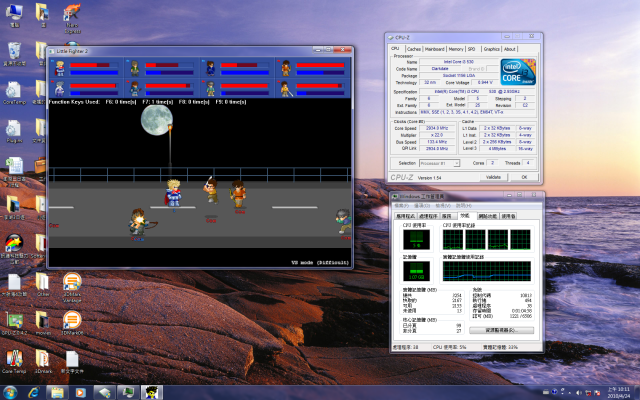
Task: Open the second menu in Task Manager menu bar
Action: click(422, 206)
